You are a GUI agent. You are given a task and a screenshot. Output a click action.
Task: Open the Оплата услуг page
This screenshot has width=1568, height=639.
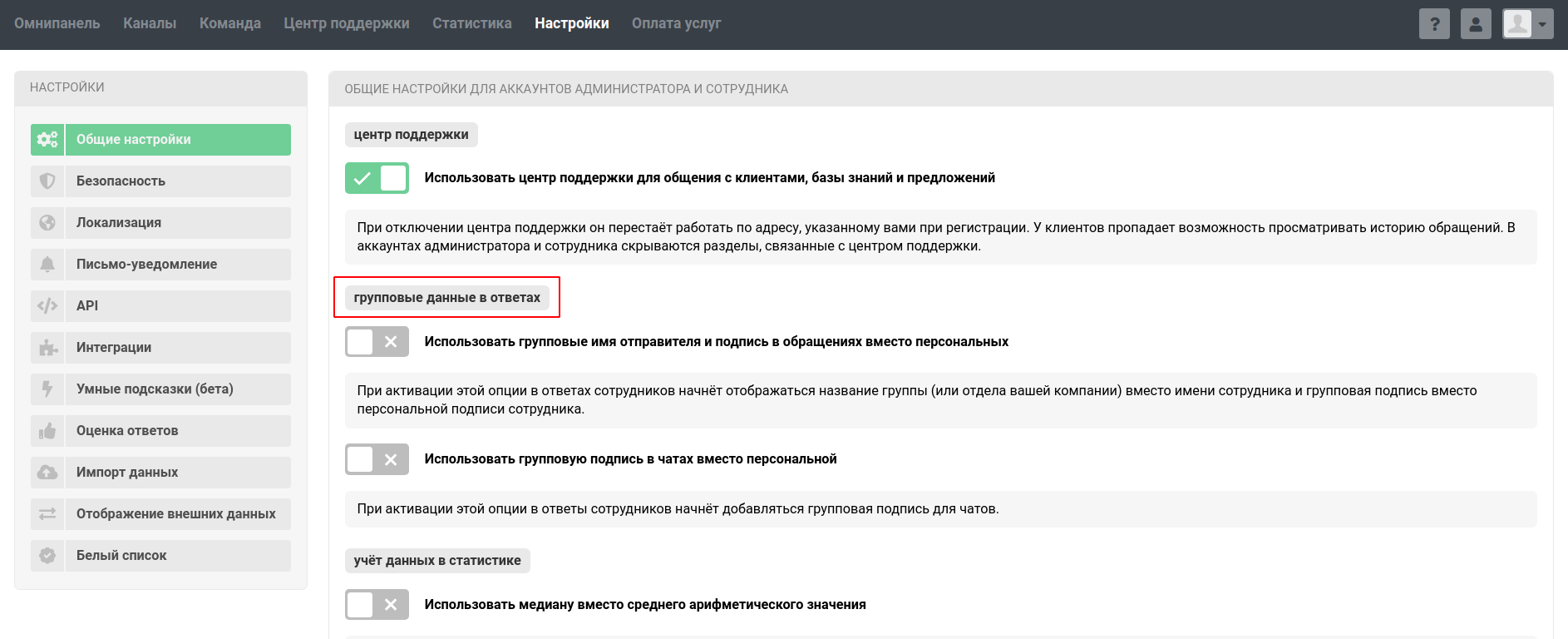(677, 23)
